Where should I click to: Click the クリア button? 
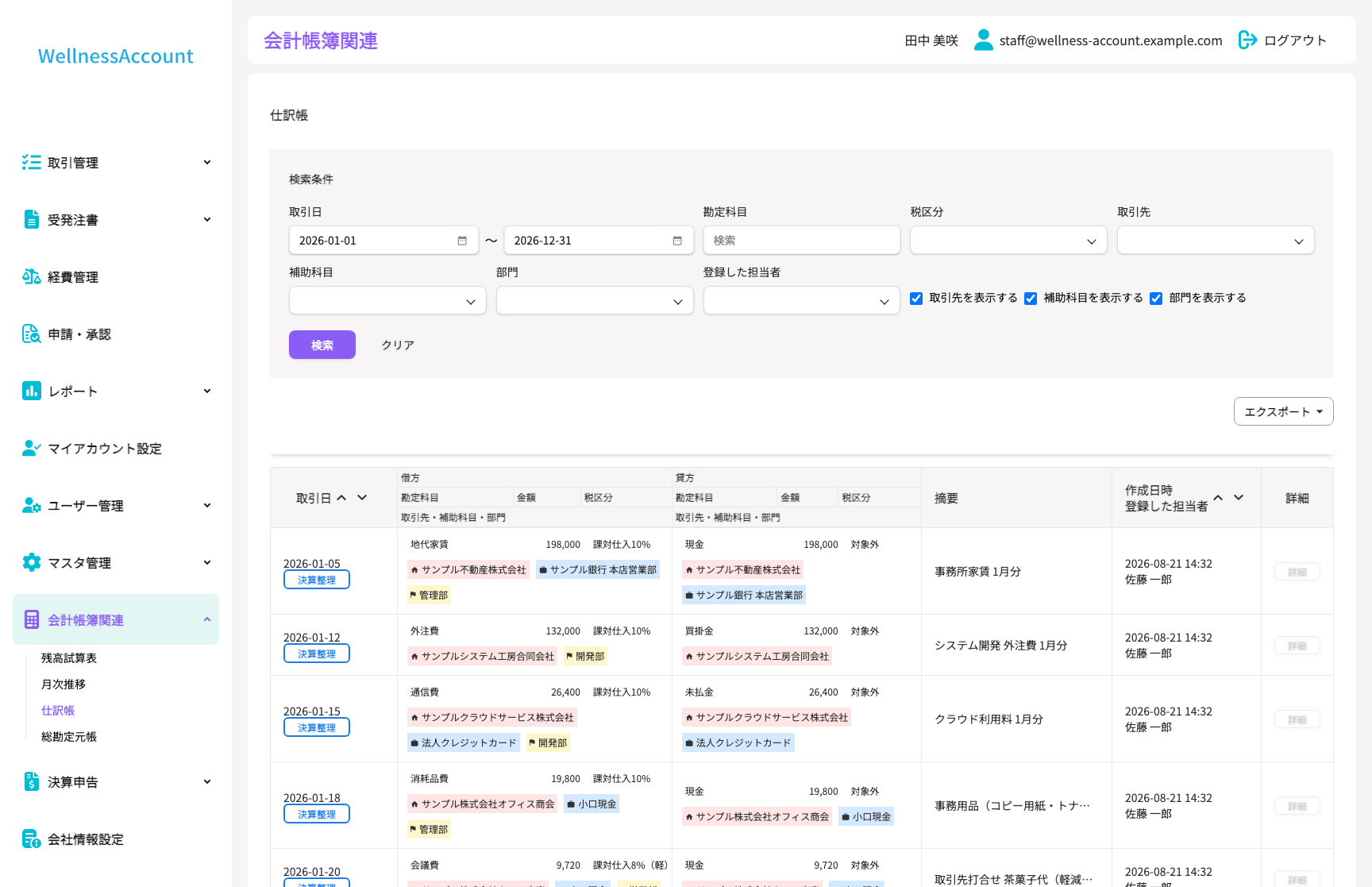(398, 345)
